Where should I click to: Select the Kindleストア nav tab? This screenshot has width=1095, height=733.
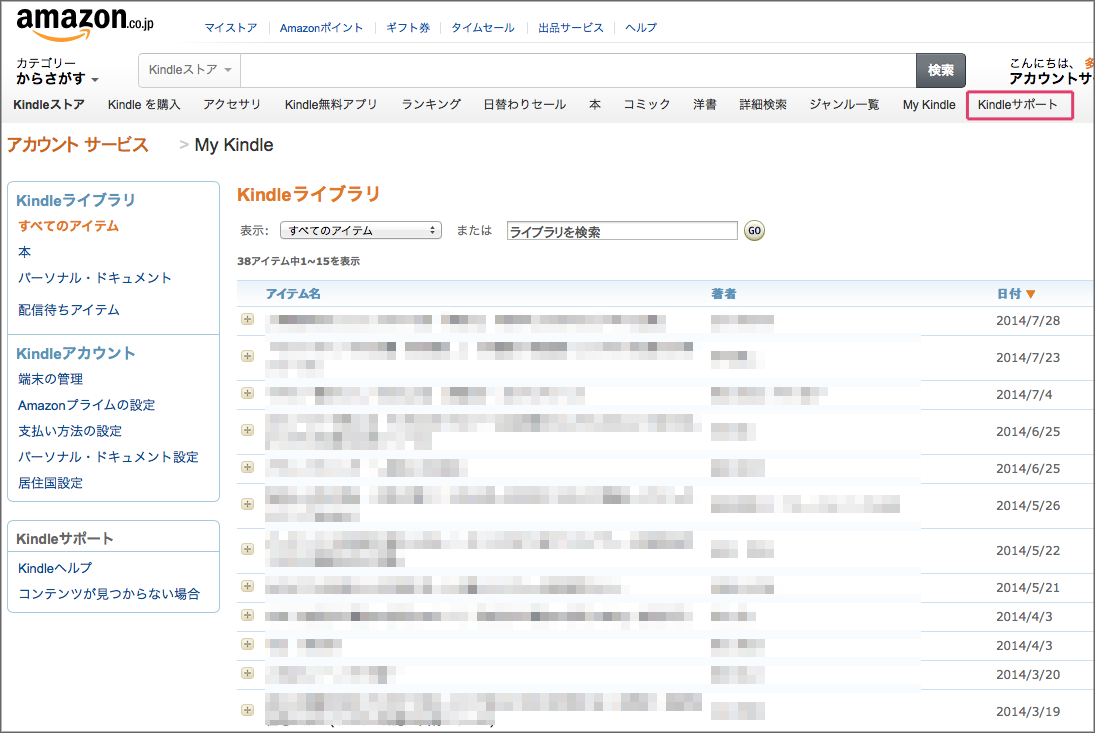pos(49,105)
